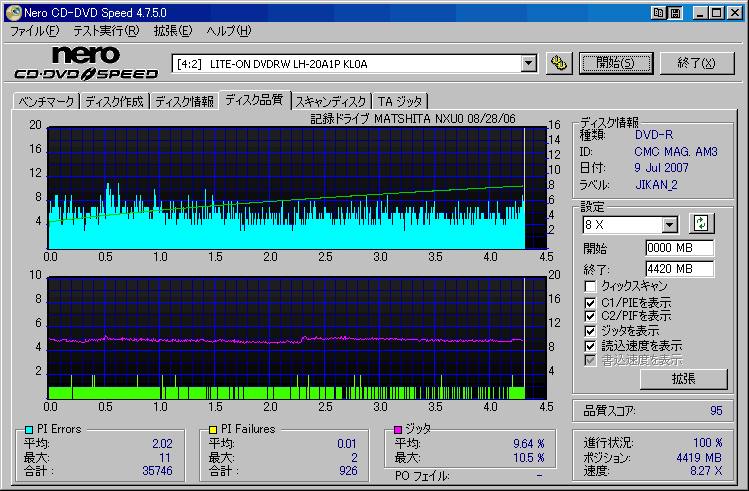Click the 開始 field showing 0000 MB
This screenshot has width=749, height=491.
coord(679,248)
